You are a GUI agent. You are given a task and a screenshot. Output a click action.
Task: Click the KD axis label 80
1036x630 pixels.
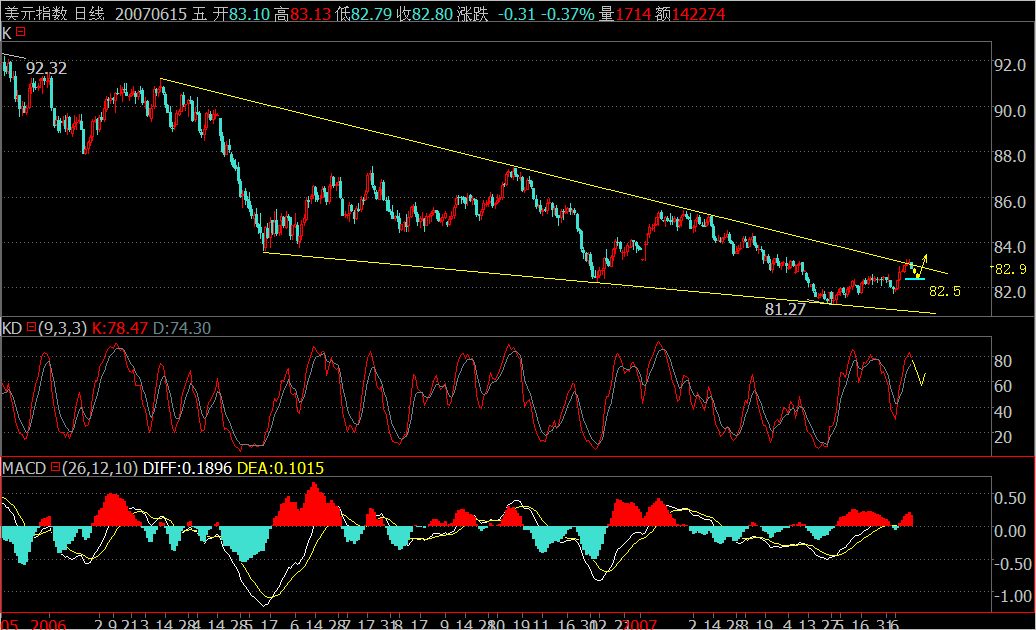point(1003,361)
